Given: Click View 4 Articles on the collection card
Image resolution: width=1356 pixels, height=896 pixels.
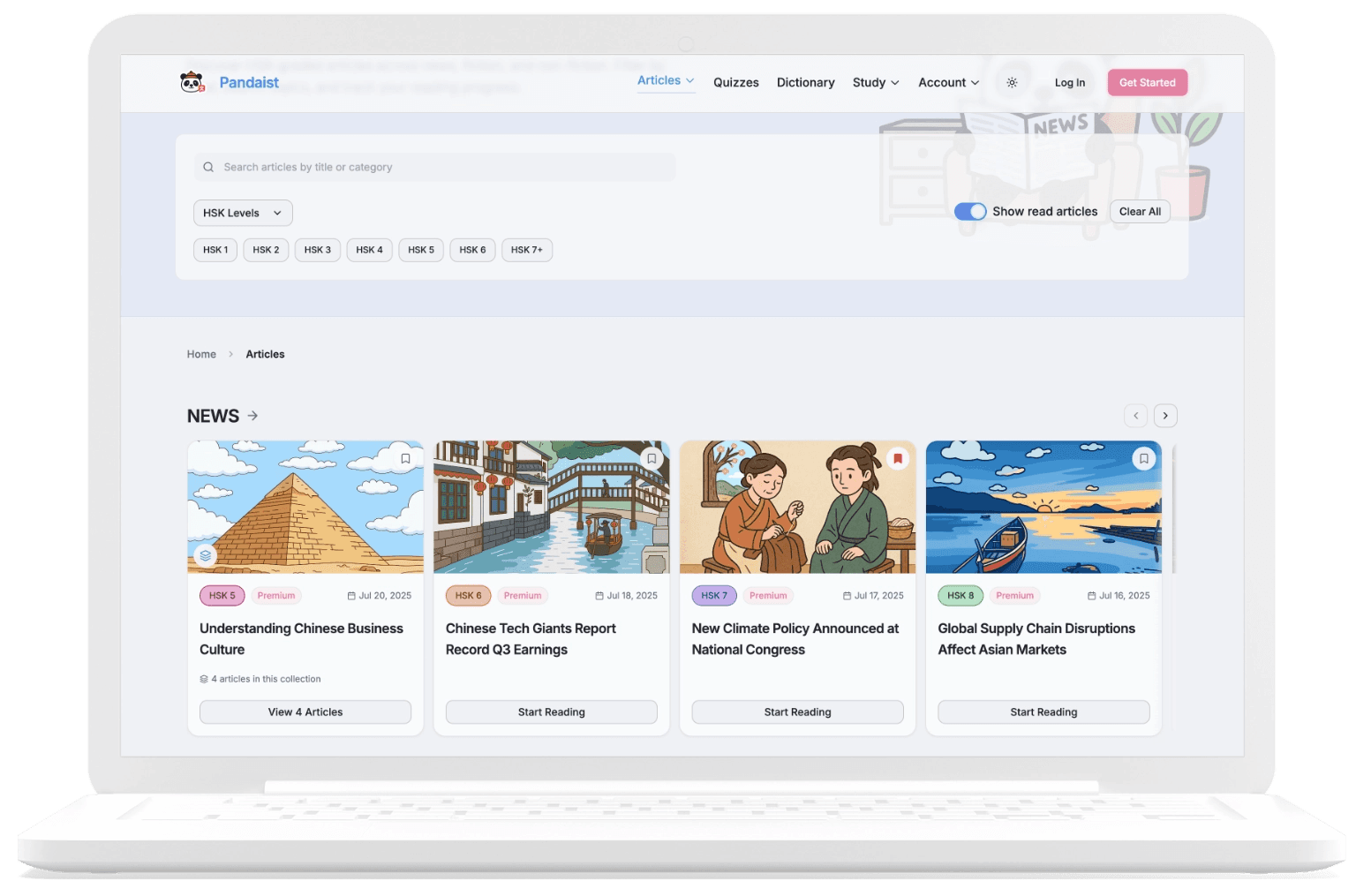Looking at the screenshot, I should click(x=305, y=712).
